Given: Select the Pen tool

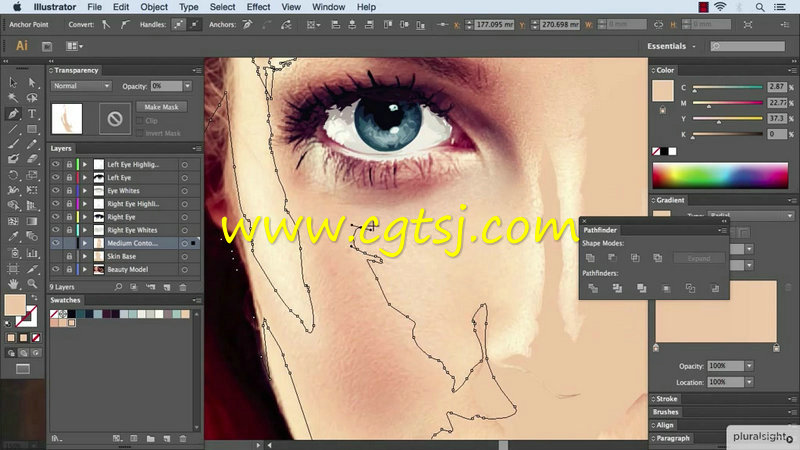Looking at the screenshot, I should (x=13, y=113).
